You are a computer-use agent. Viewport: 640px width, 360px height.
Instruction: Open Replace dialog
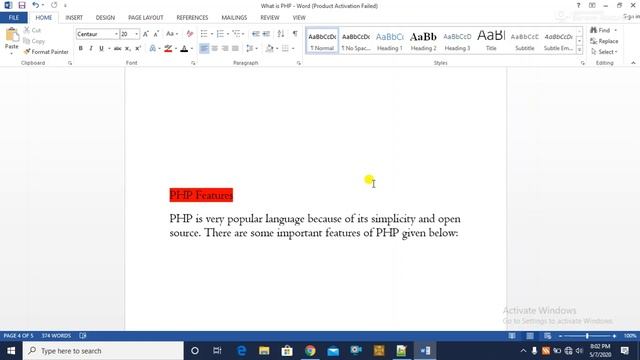point(604,41)
